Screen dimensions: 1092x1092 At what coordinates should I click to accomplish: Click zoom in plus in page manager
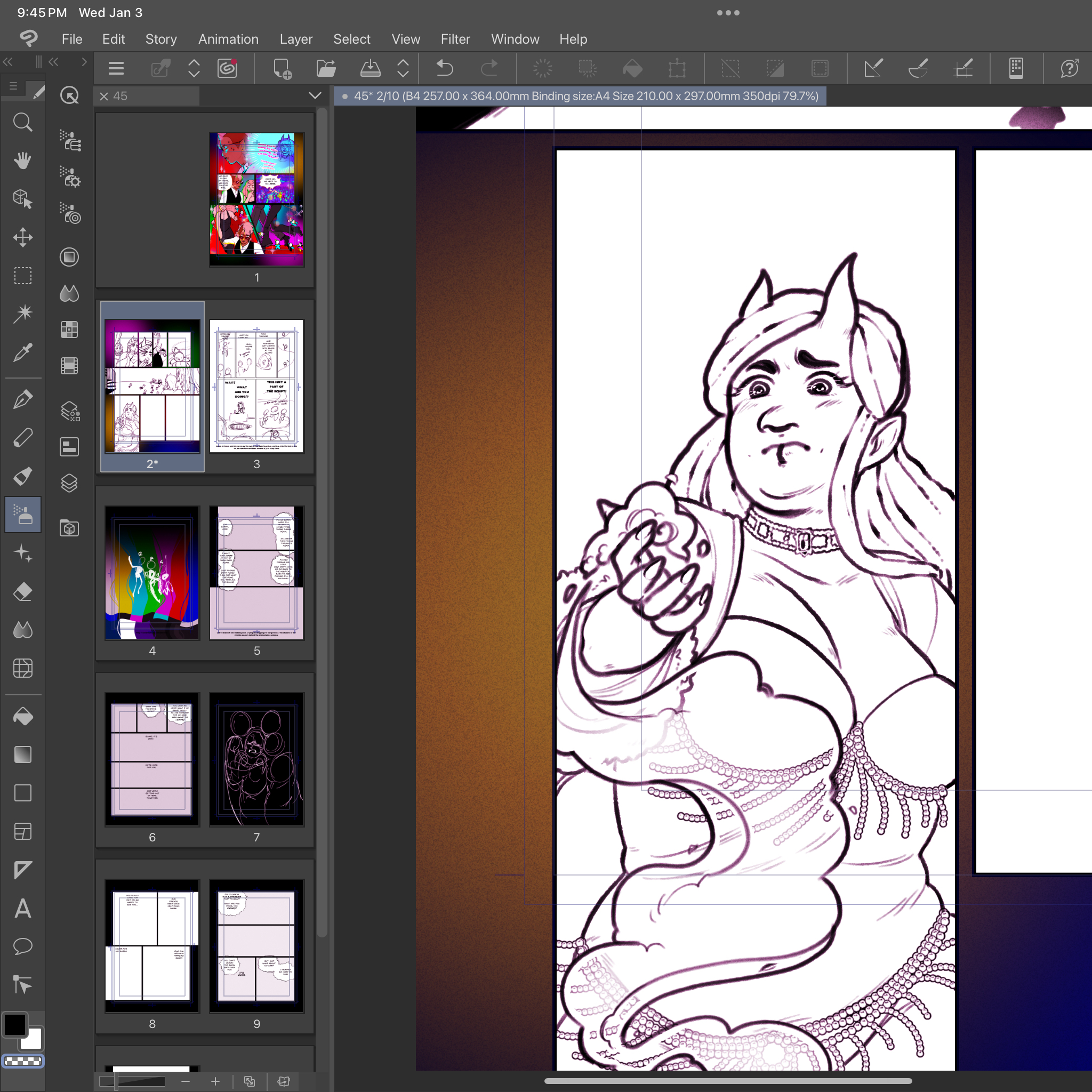215,1081
